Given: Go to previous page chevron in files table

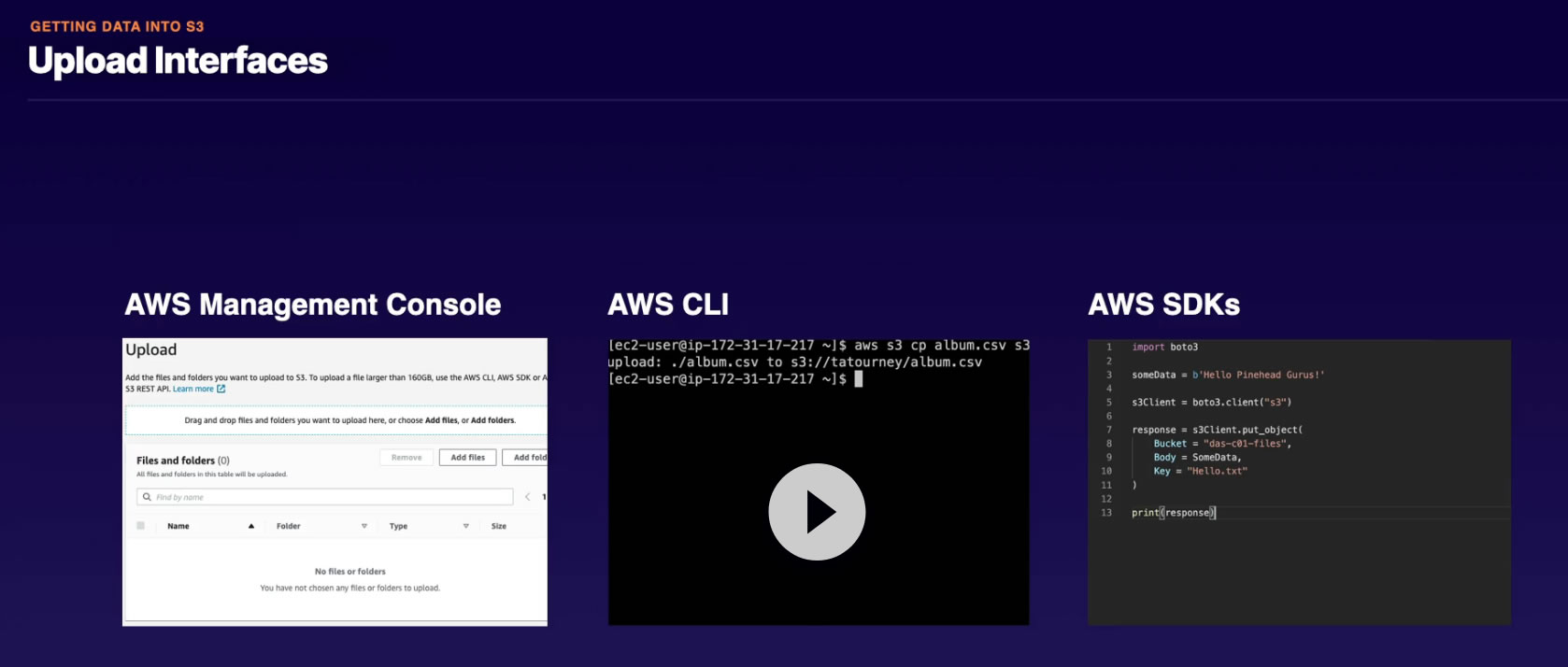Looking at the screenshot, I should pyautogui.click(x=528, y=497).
